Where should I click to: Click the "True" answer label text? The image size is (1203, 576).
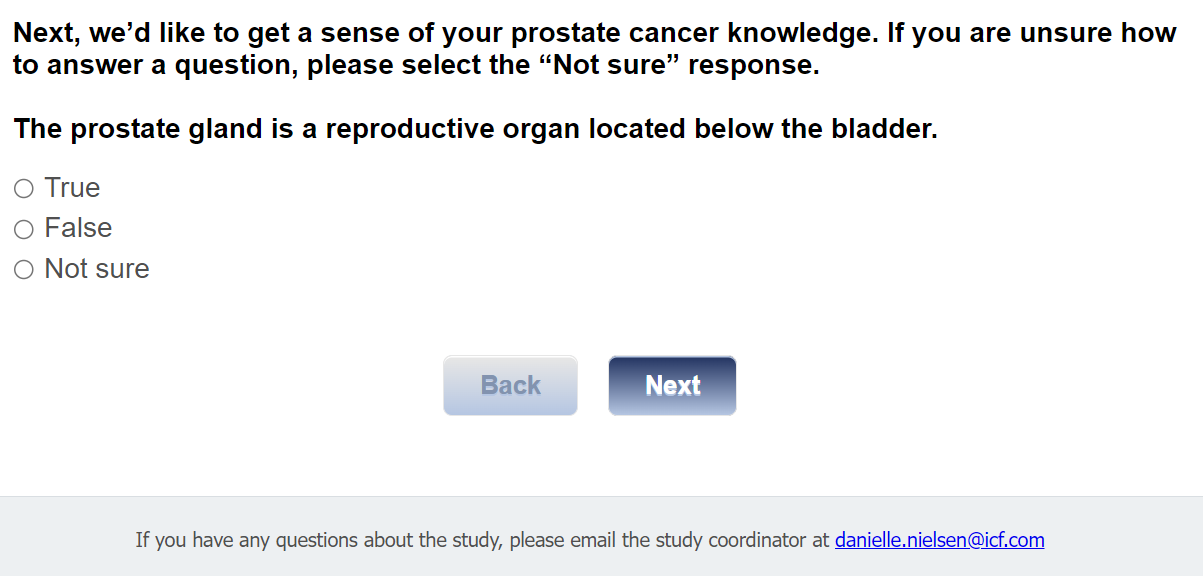72,188
